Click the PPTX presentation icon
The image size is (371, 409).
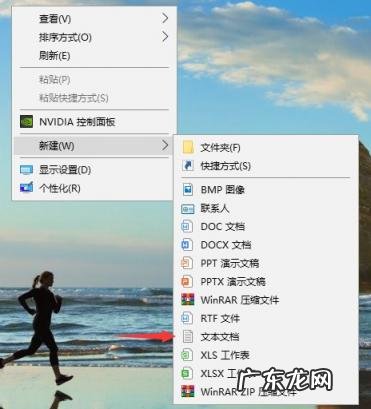pyautogui.click(x=187, y=281)
